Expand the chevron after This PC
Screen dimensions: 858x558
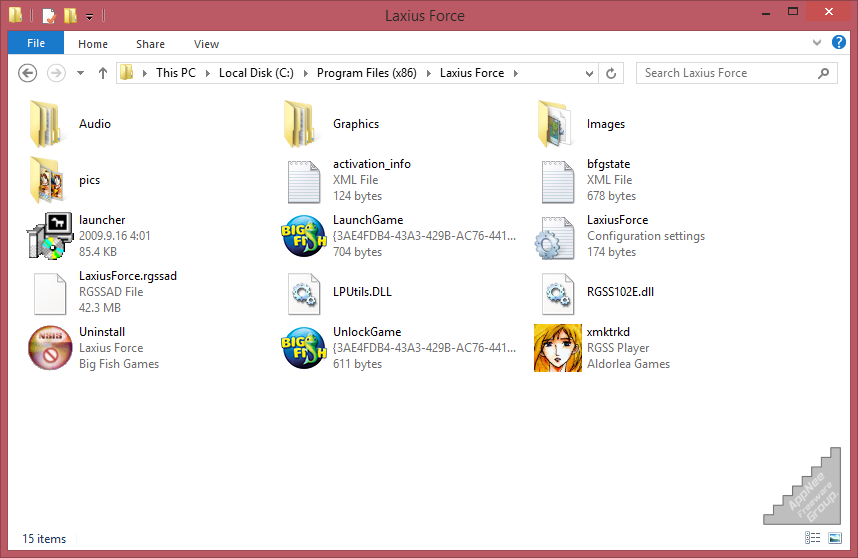coord(207,73)
